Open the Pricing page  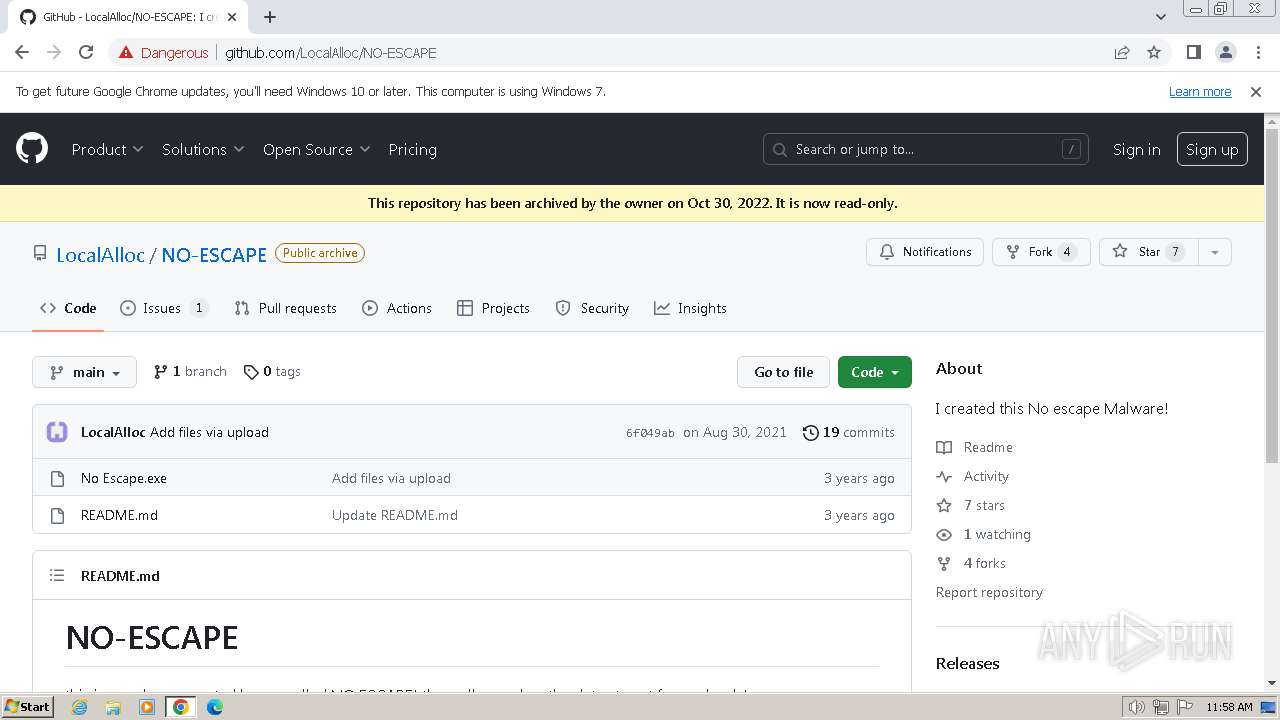click(412, 149)
